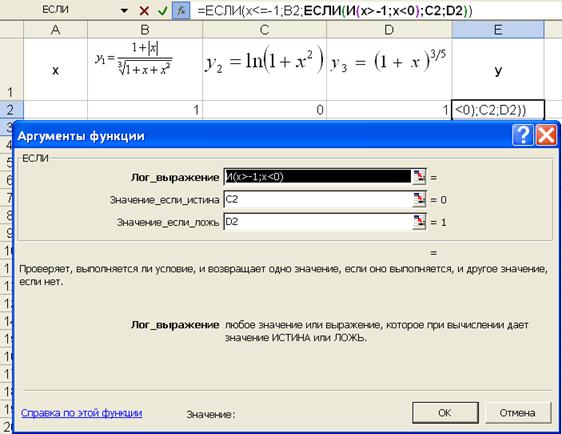The width and height of the screenshot is (562, 434).
Task: Click cell E2 being edited
Action: pyautogui.click(x=498, y=110)
